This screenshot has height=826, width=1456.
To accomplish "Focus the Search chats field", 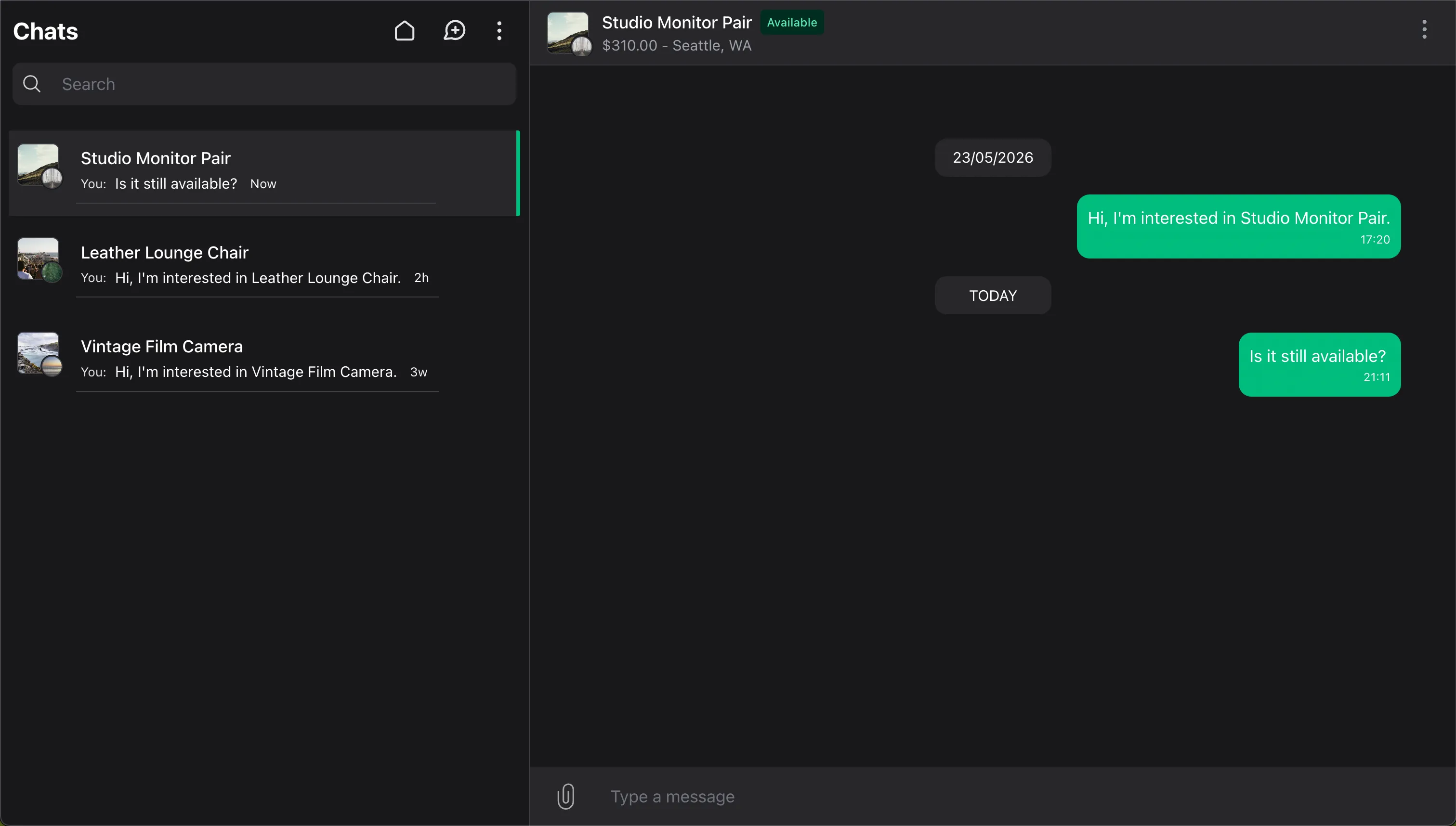I will click(x=264, y=84).
